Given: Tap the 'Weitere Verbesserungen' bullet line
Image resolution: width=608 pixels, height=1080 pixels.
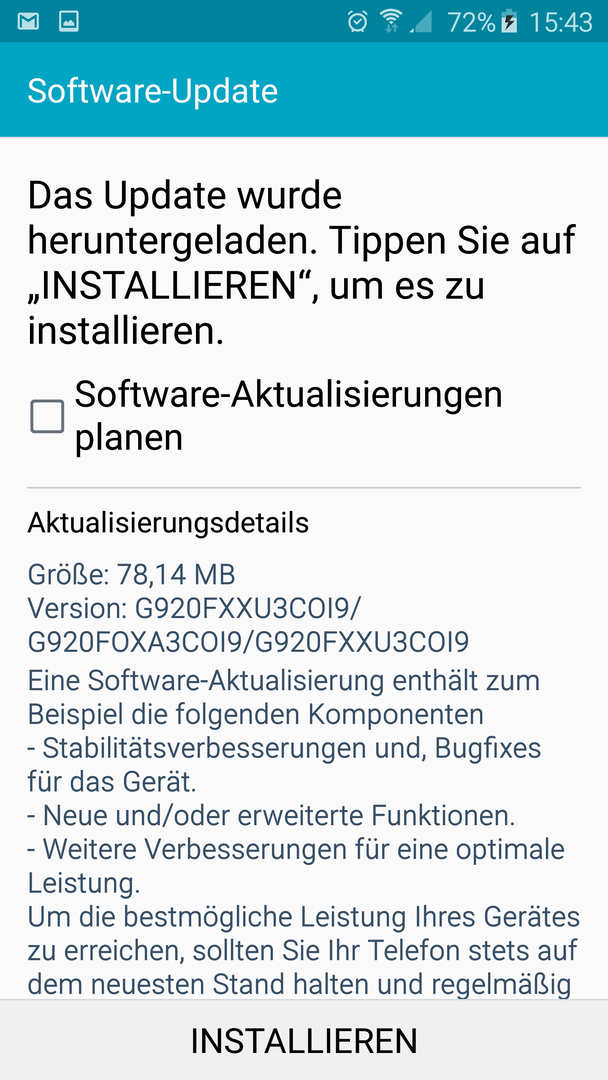Looking at the screenshot, I should pyautogui.click(x=296, y=866).
